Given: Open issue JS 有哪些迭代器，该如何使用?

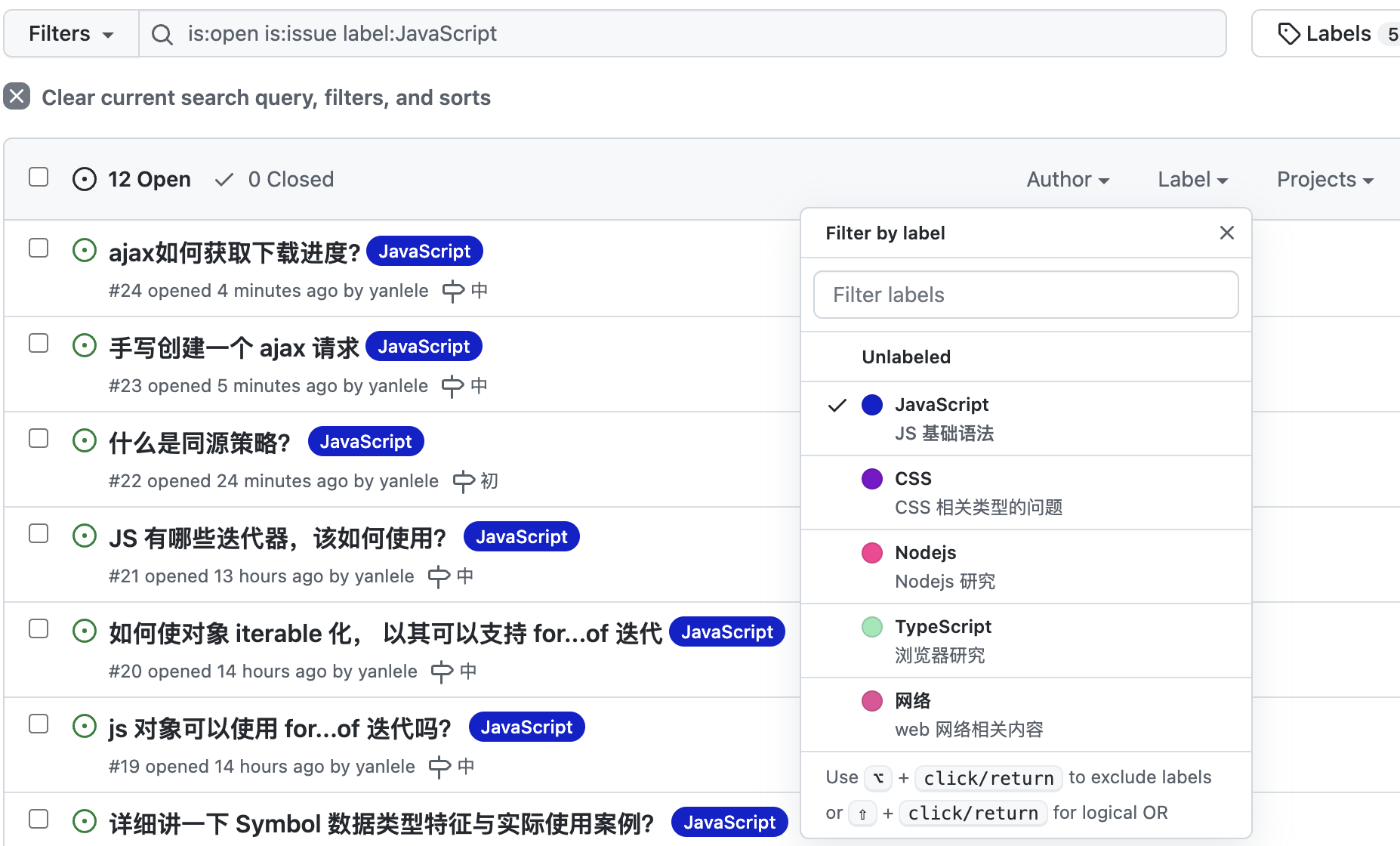Looking at the screenshot, I should click(278, 538).
